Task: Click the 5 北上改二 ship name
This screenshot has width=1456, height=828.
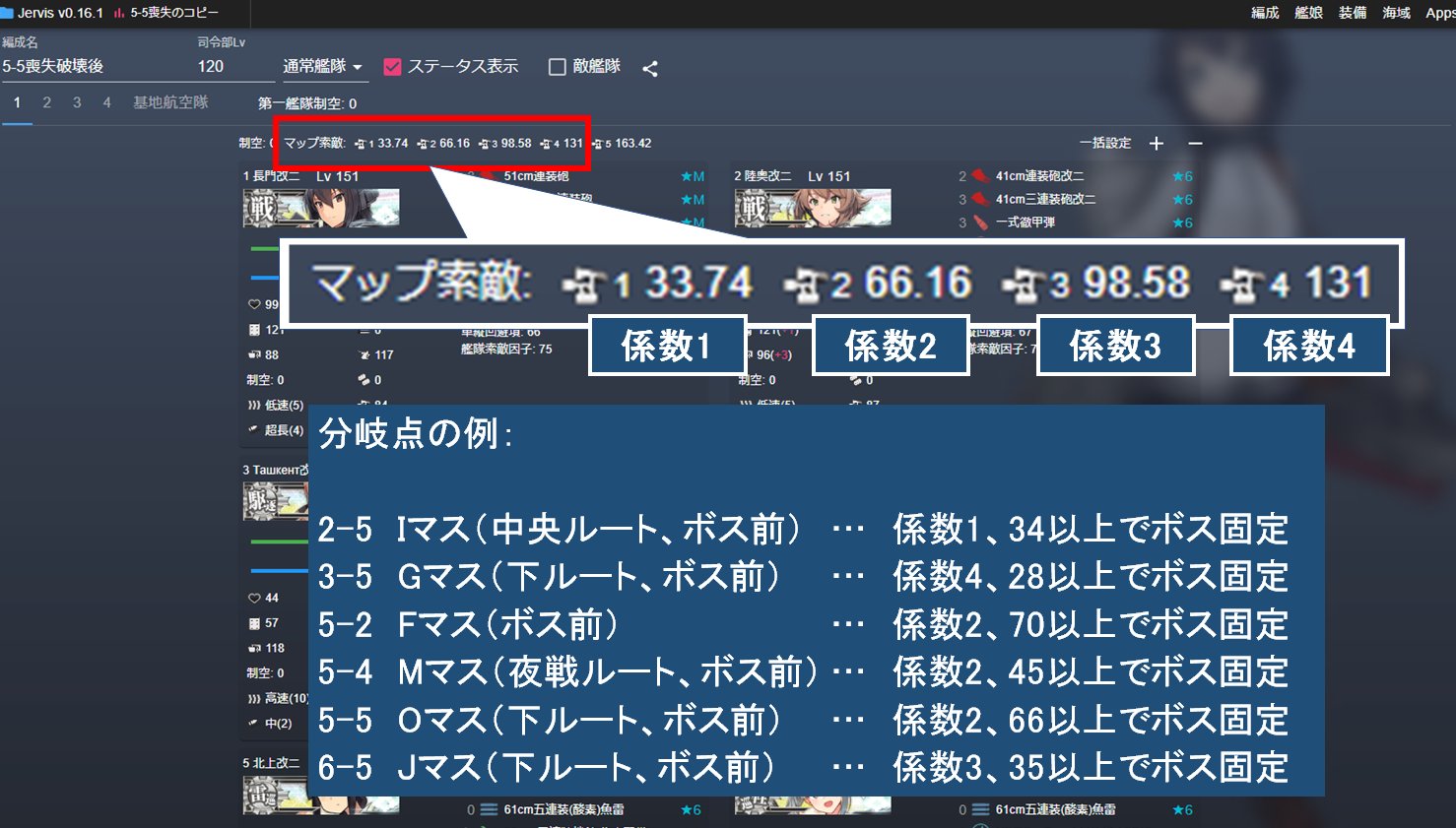Action: pos(271,763)
